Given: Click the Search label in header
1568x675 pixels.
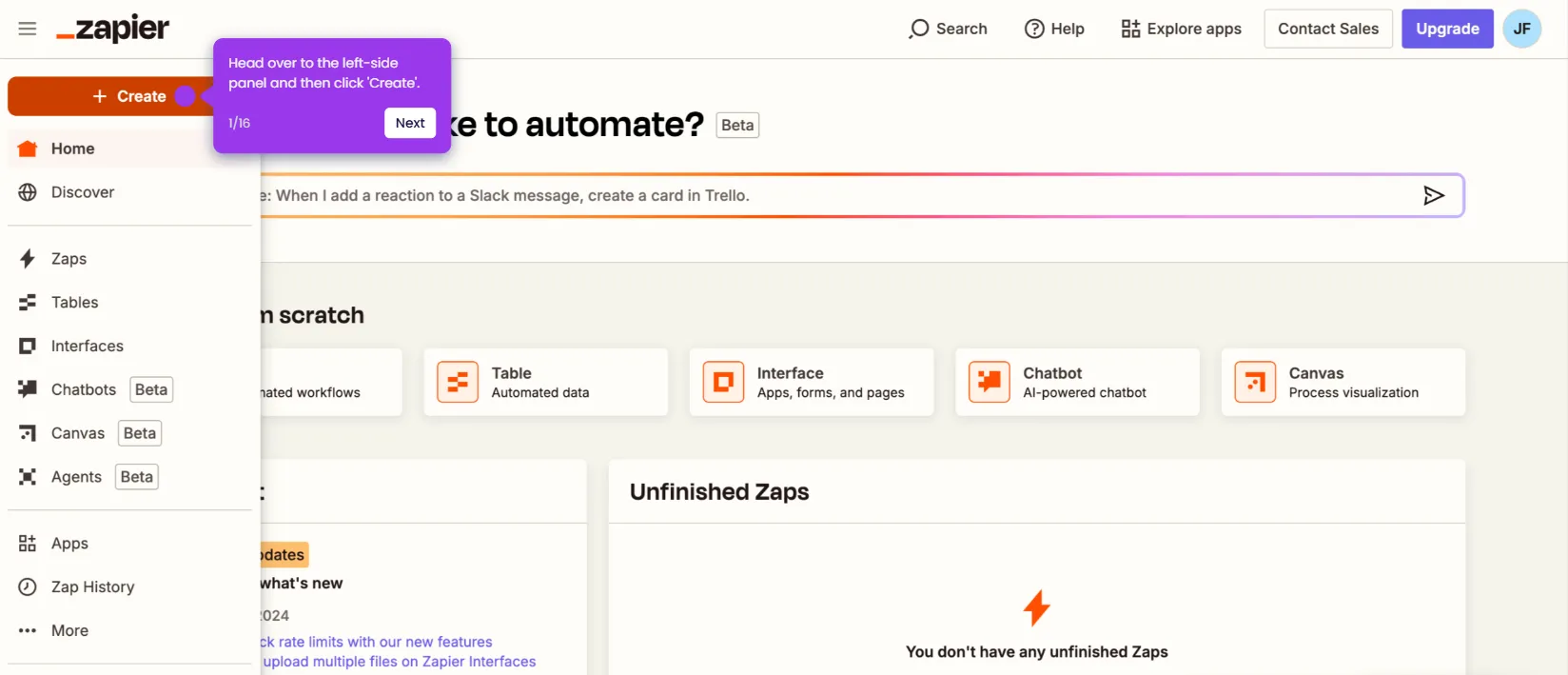Looking at the screenshot, I should [962, 29].
